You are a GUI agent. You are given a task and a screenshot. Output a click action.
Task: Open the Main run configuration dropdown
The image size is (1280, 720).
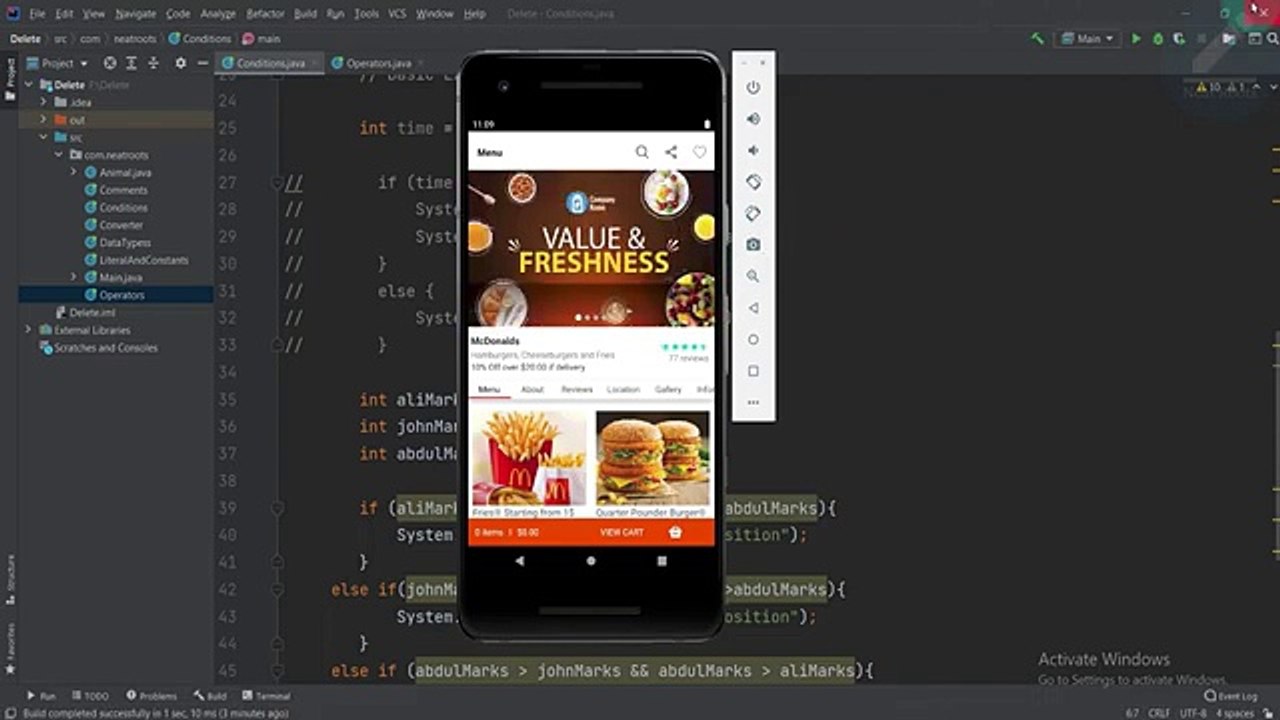point(1088,39)
